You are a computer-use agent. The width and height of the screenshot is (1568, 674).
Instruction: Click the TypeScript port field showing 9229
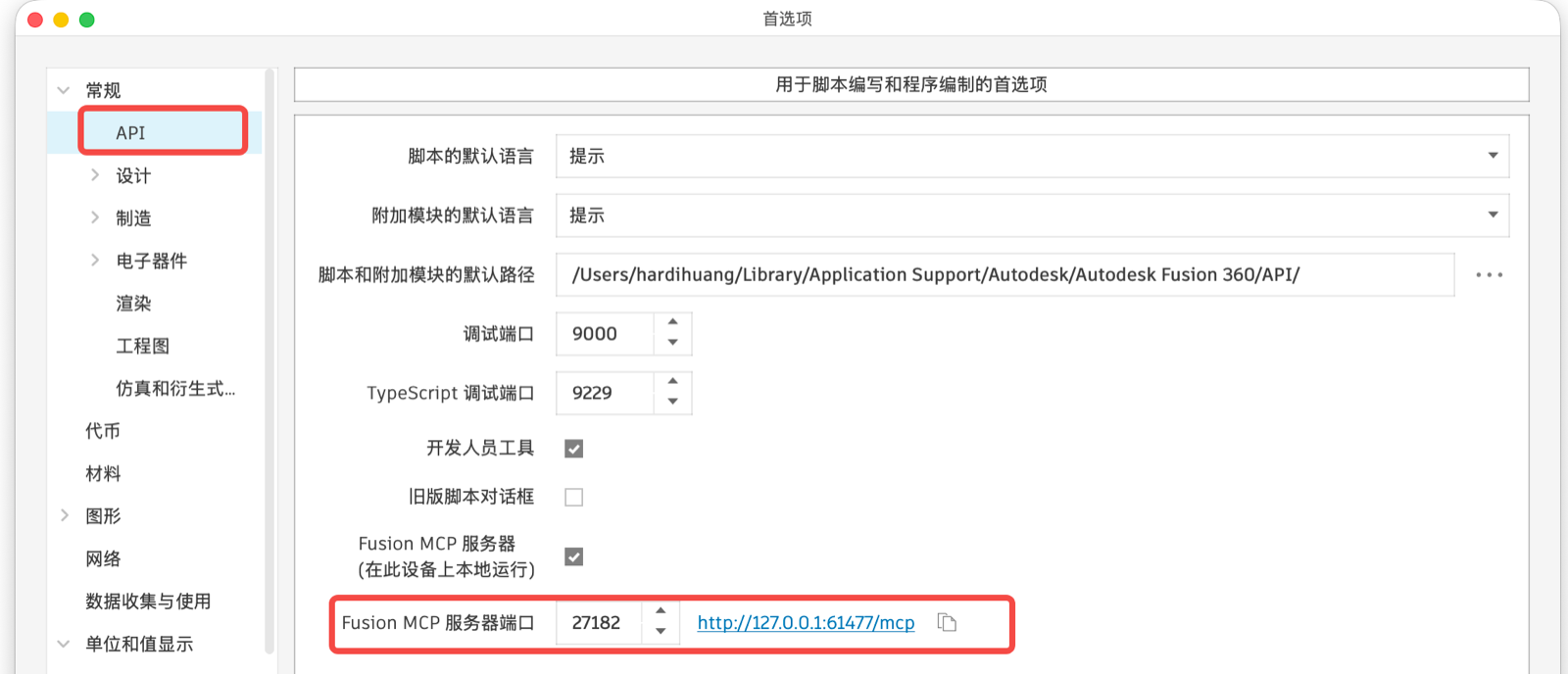(605, 393)
